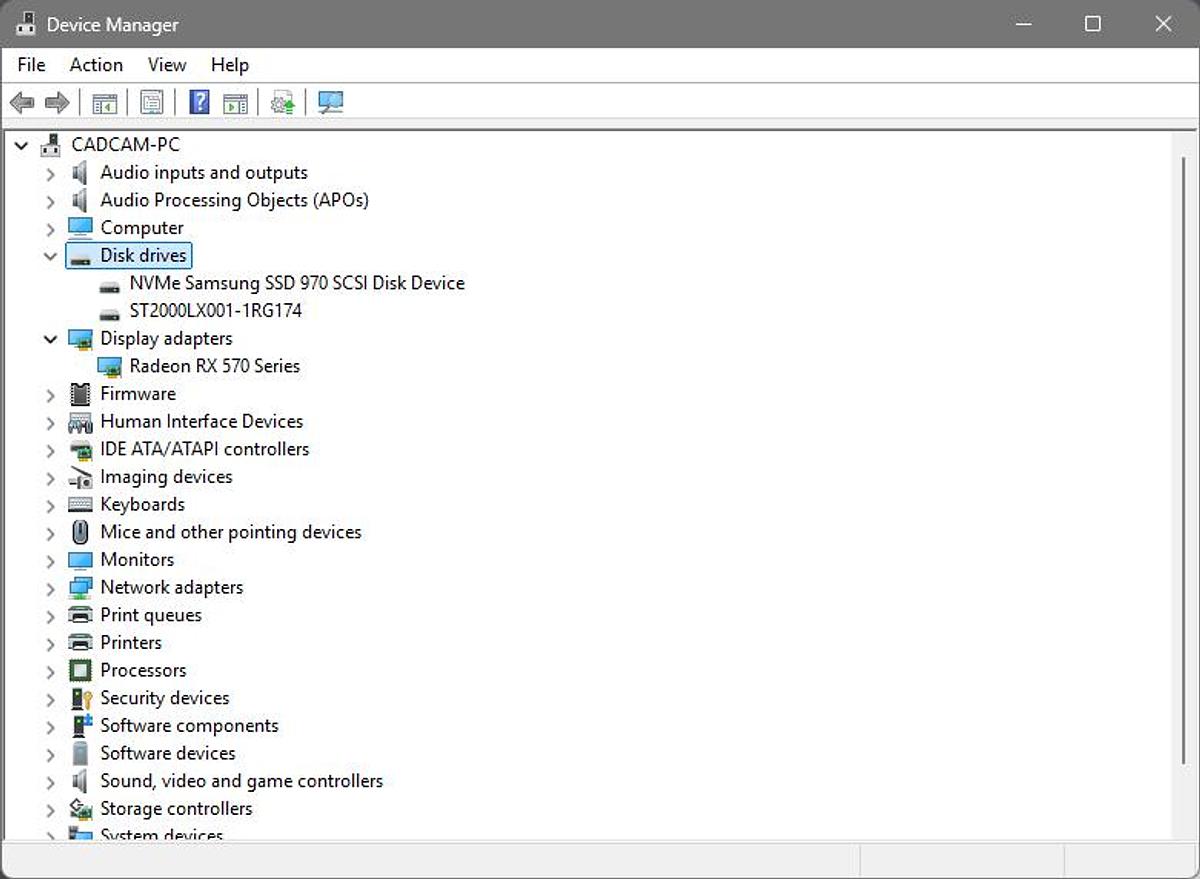Click Show/Hide Action Pane toolbar icon
This screenshot has height=879, width=1200.
tap(235, 102)
